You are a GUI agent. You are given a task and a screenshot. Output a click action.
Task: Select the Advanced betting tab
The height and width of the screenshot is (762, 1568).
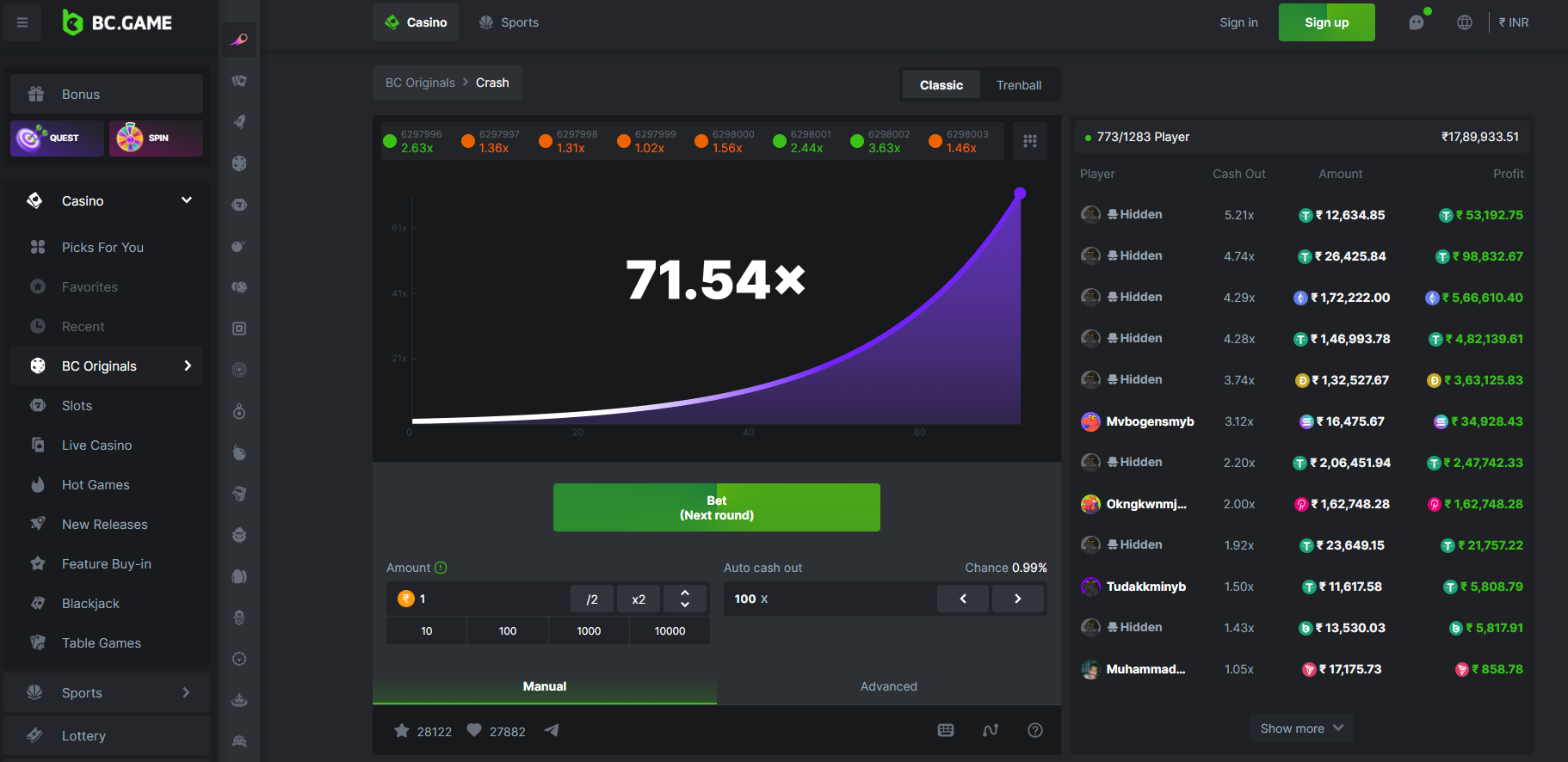[889, 686]
